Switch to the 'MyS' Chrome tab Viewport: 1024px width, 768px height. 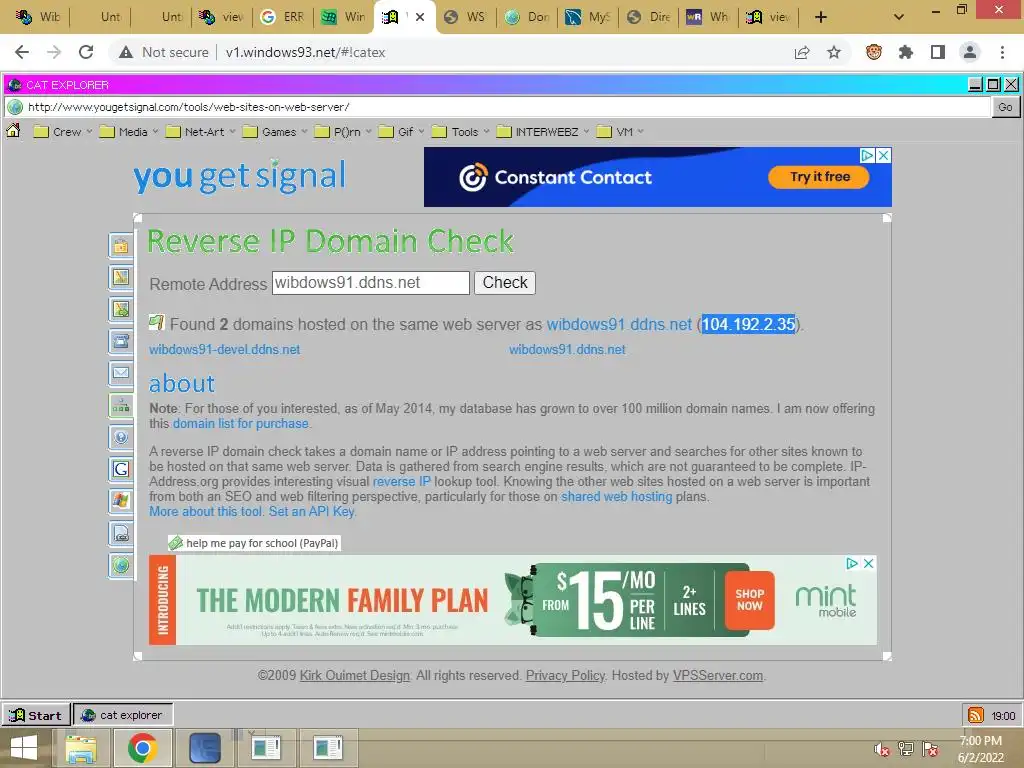coord(588,17)
